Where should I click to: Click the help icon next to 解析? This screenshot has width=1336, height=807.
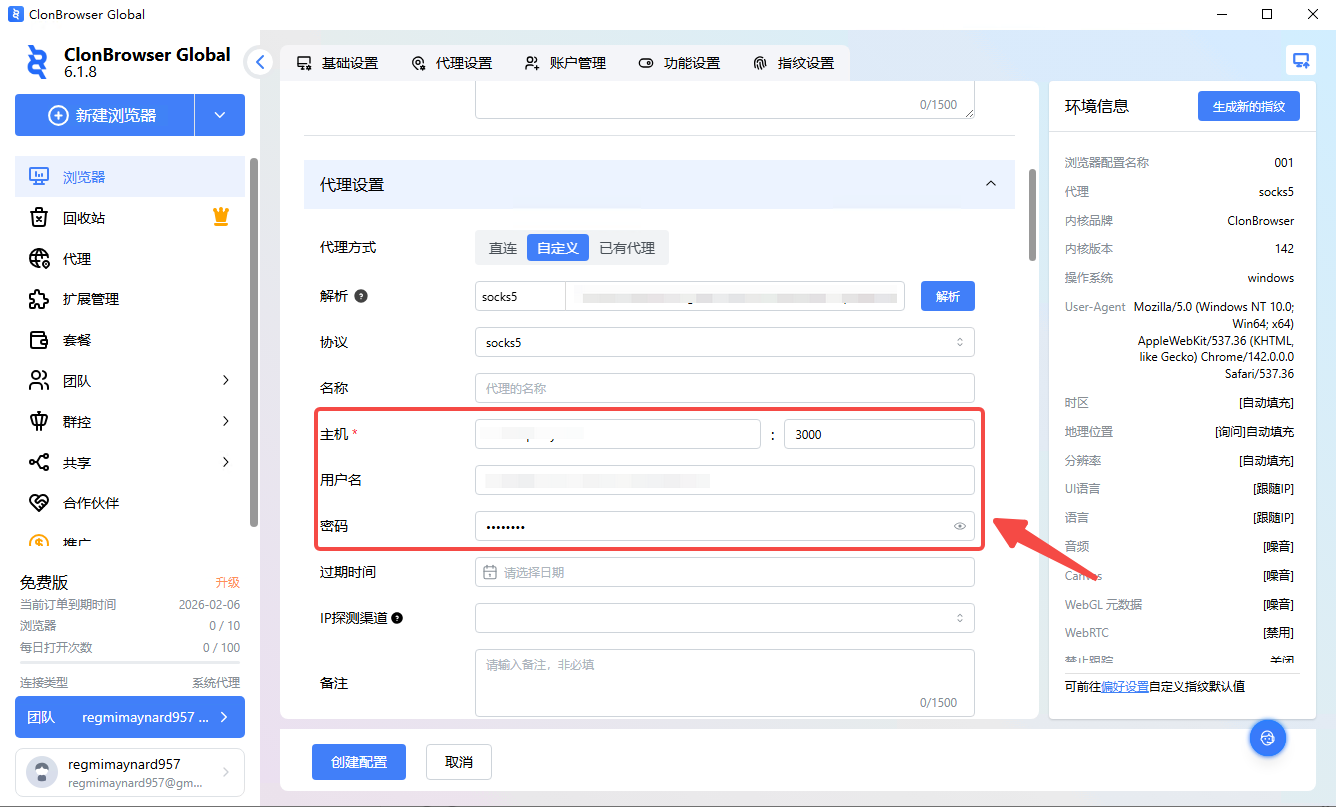361,296
